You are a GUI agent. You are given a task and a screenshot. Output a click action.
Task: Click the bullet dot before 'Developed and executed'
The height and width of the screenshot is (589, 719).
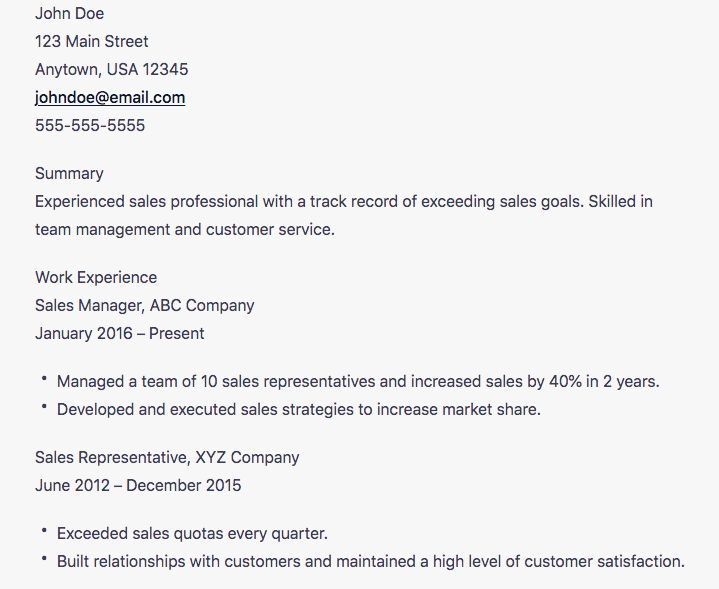click(45, 407)
